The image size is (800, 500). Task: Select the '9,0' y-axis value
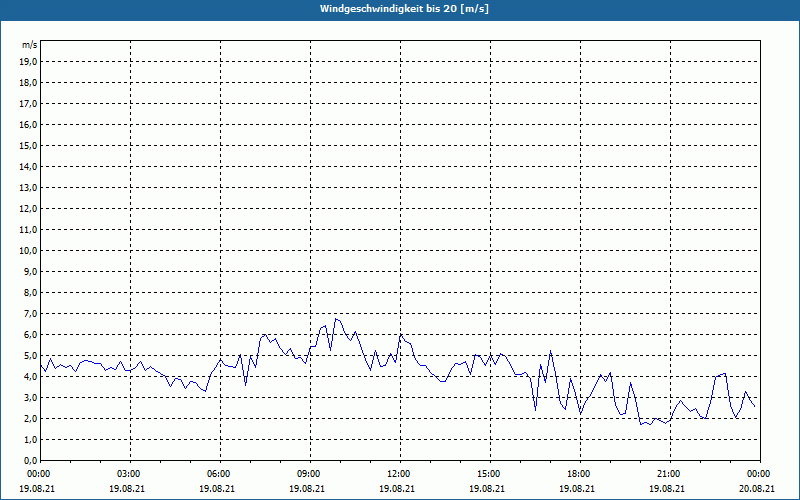click(x=30, y=271)
